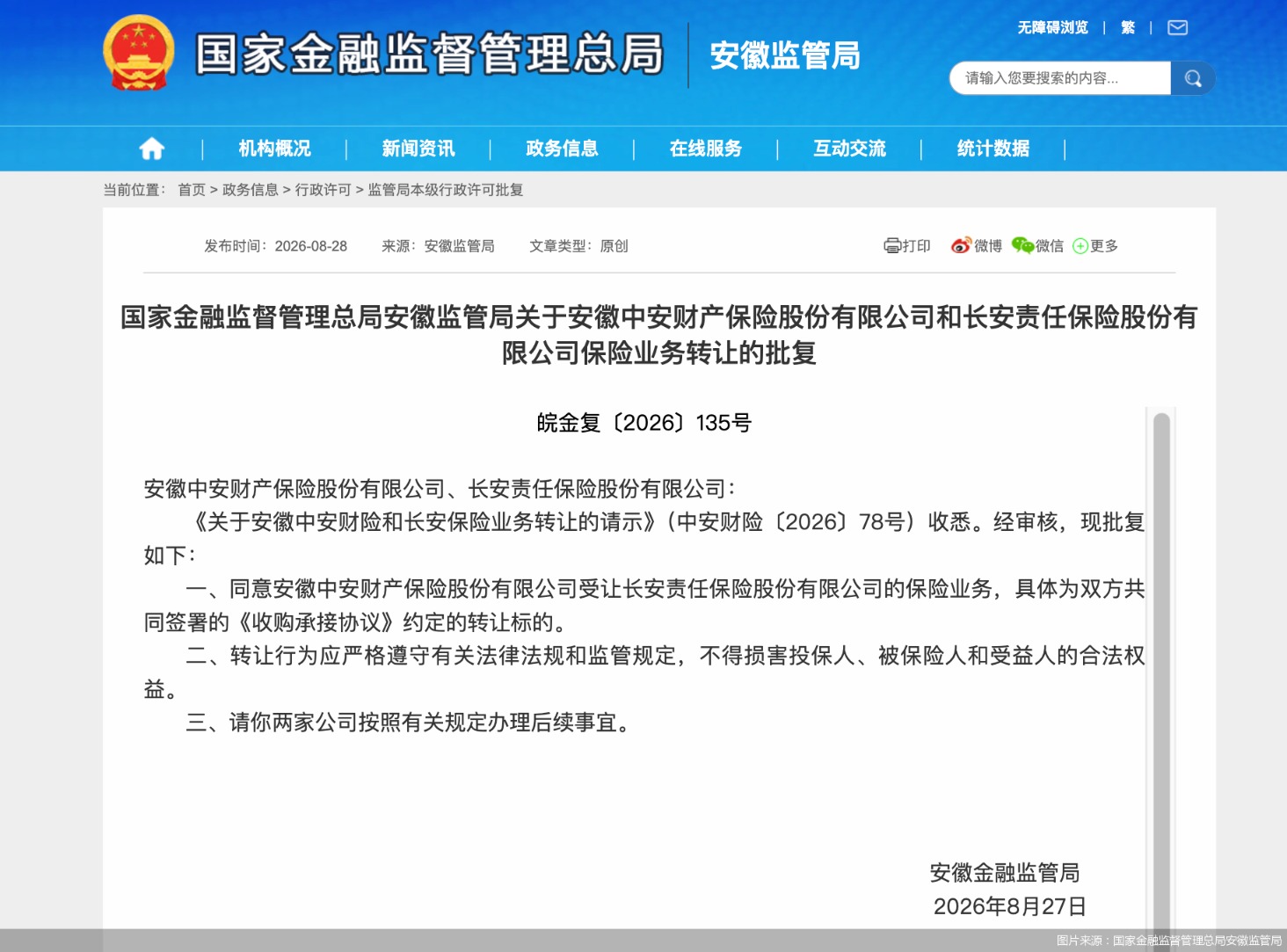Focus the search input field
Screen dimensions: 1287x952
tap(1060, 78)
